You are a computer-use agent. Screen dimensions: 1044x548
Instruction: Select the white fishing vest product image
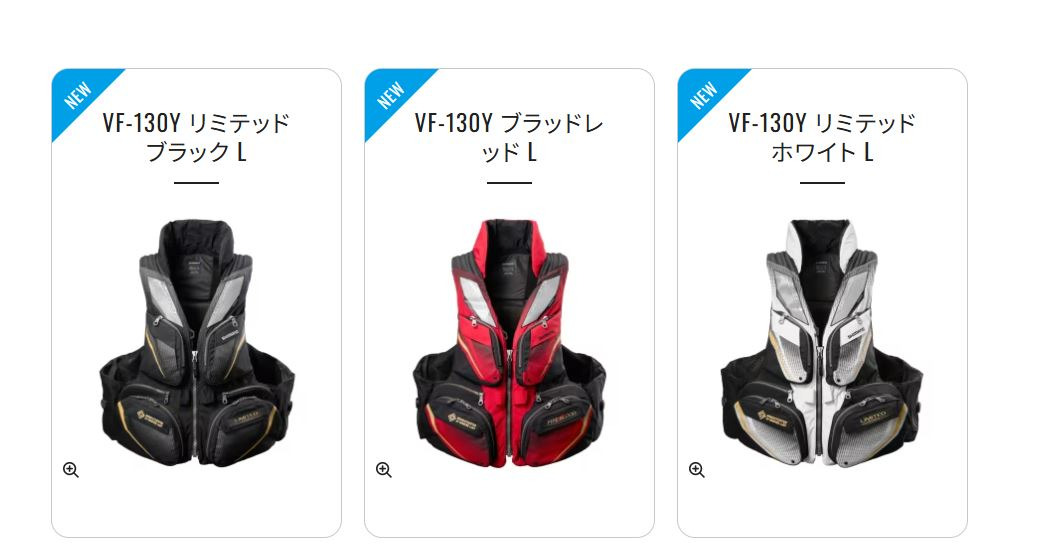pyautogui.click(x=822, y=342)
